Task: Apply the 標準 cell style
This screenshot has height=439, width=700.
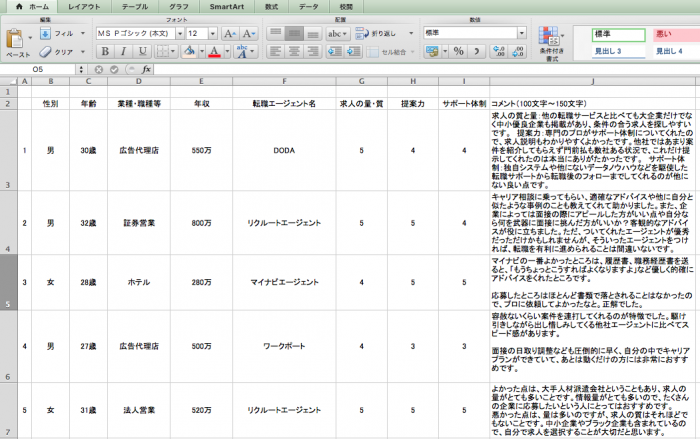Action: [618, 34]
